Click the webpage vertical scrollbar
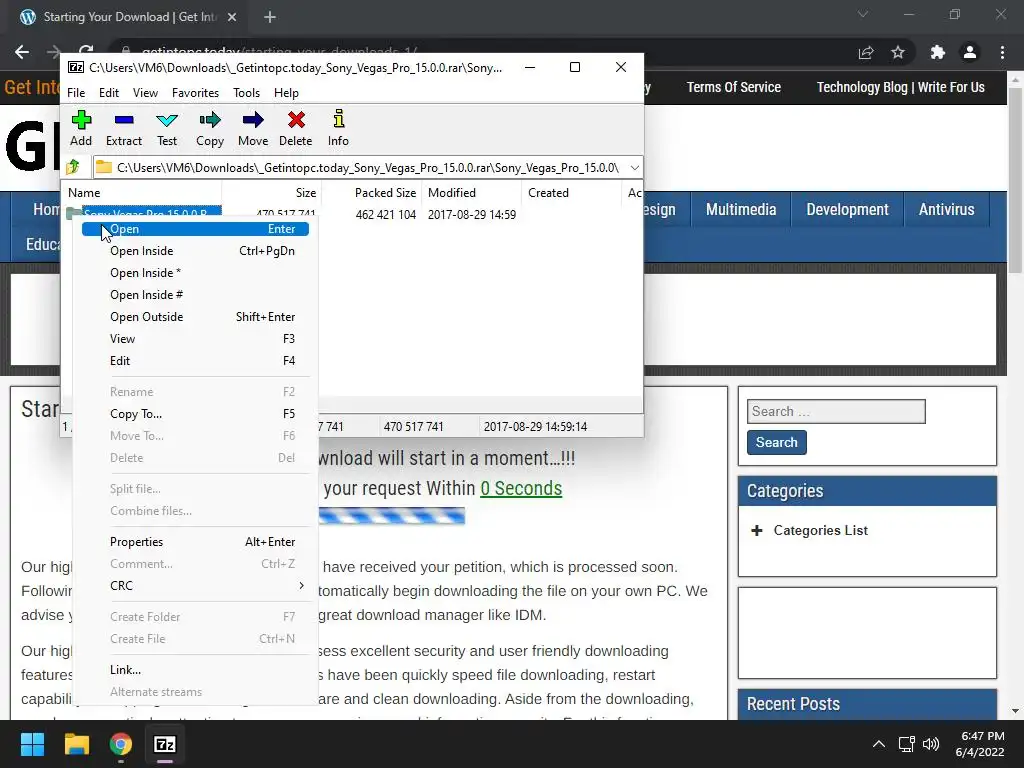The height and width of the screenshot is (768, 1024). click(x=1015, y=180)
